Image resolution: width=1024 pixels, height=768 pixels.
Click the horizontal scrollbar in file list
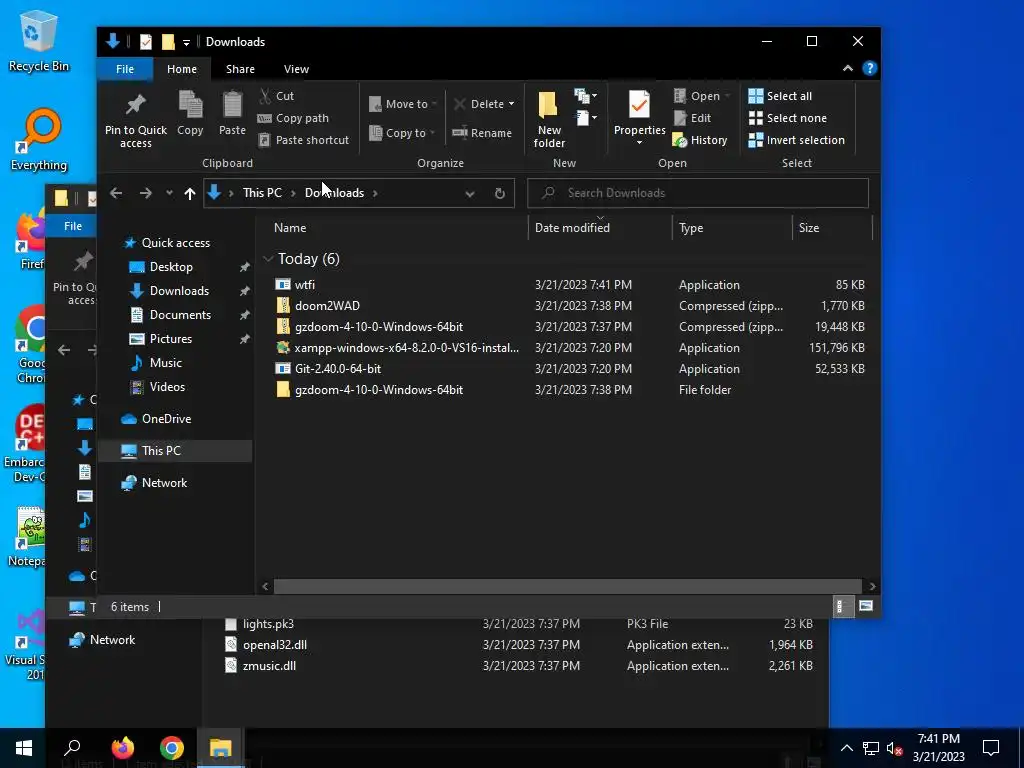(568, 586)
